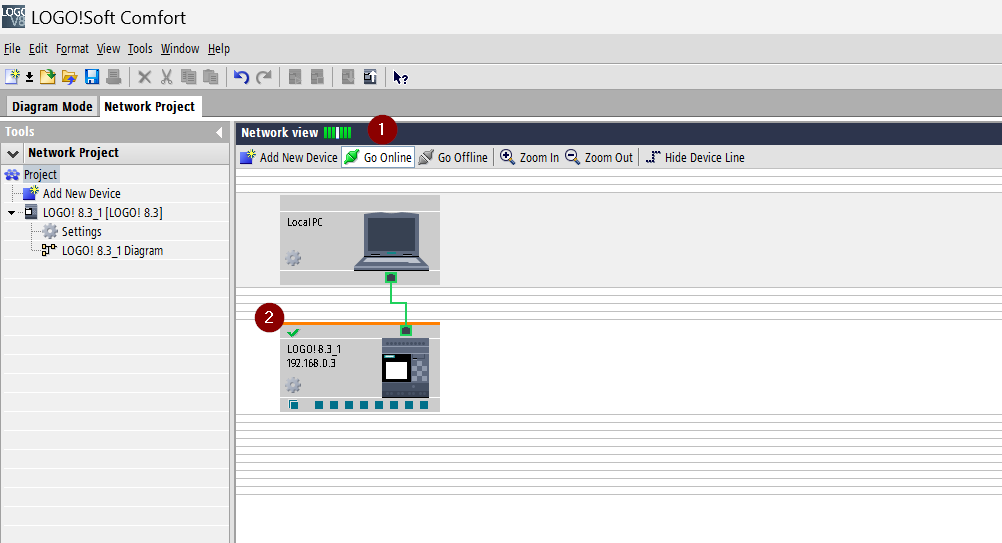
Task: Click the Copy icon in toolbar
Action: pos(188,77)
